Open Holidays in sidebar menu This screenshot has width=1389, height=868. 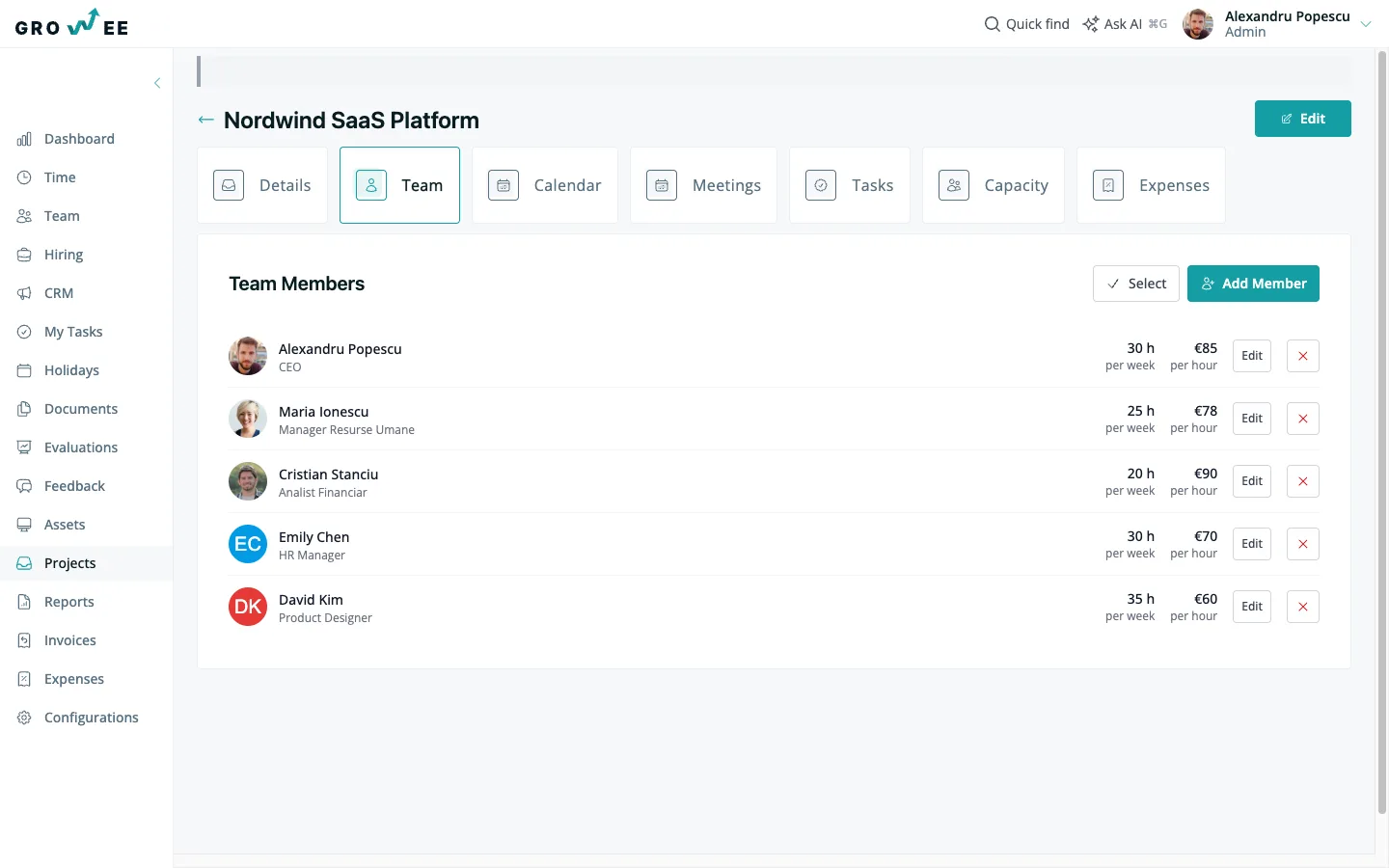(87, 370)
